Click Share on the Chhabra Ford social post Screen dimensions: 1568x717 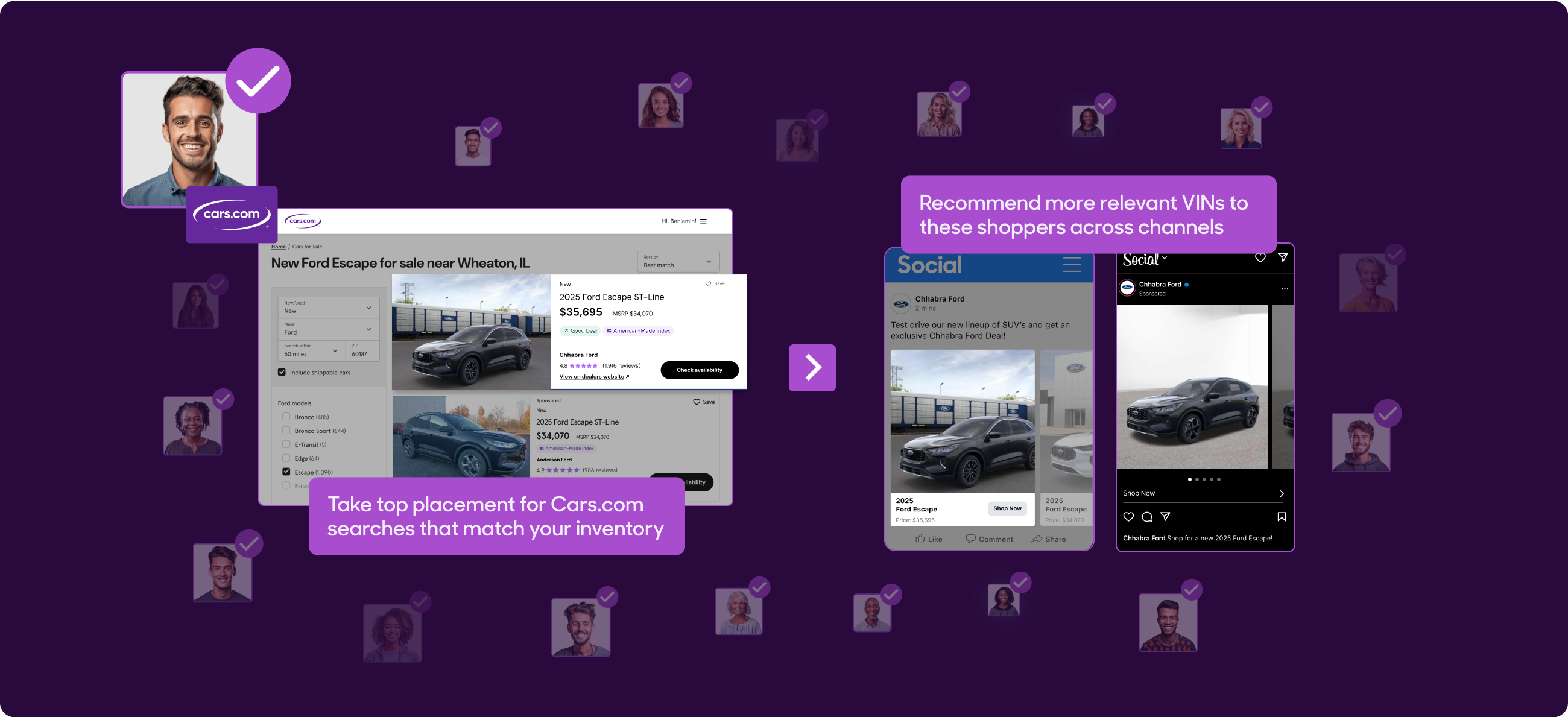(x=1048, y=539)
